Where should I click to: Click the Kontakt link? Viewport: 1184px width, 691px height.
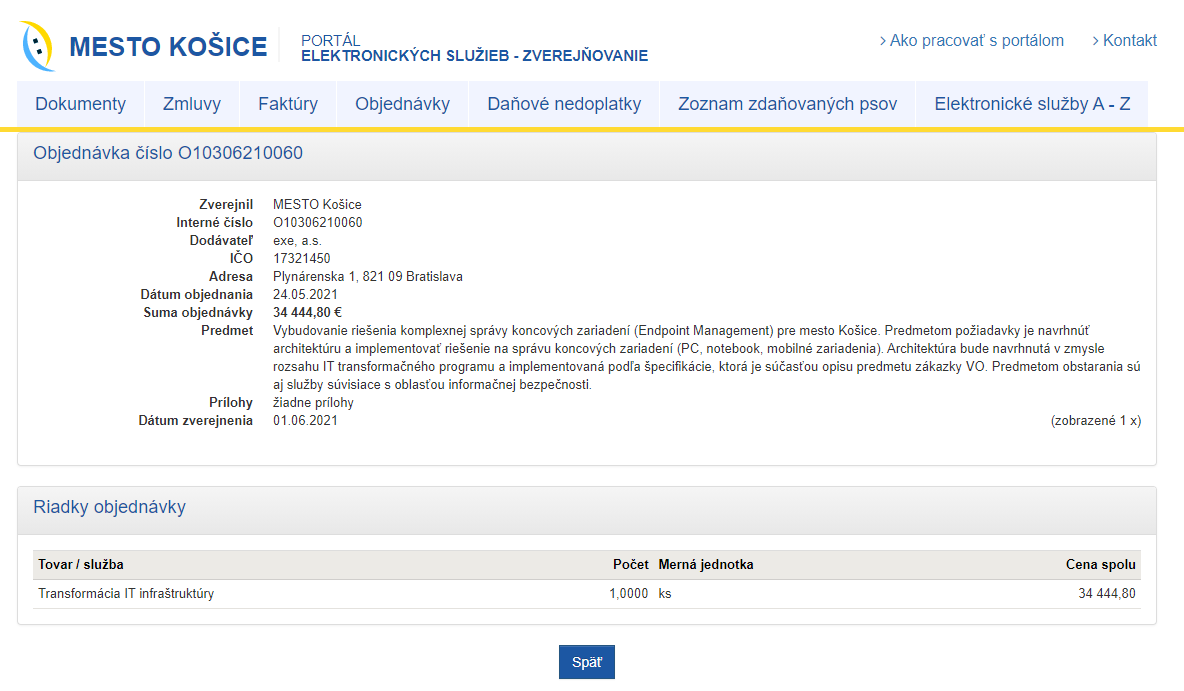[1125, 41]
